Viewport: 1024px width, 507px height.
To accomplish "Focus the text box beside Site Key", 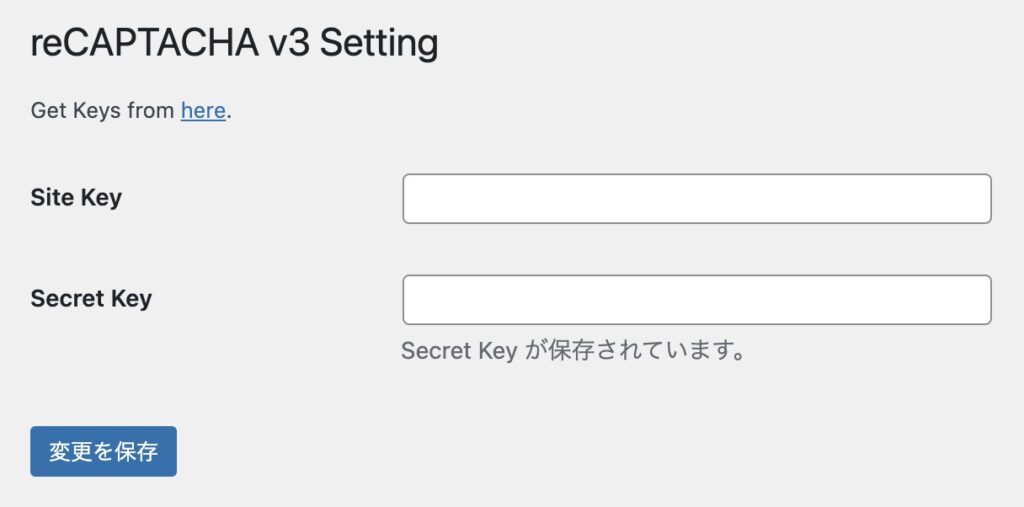I will (x=696, y=199).
